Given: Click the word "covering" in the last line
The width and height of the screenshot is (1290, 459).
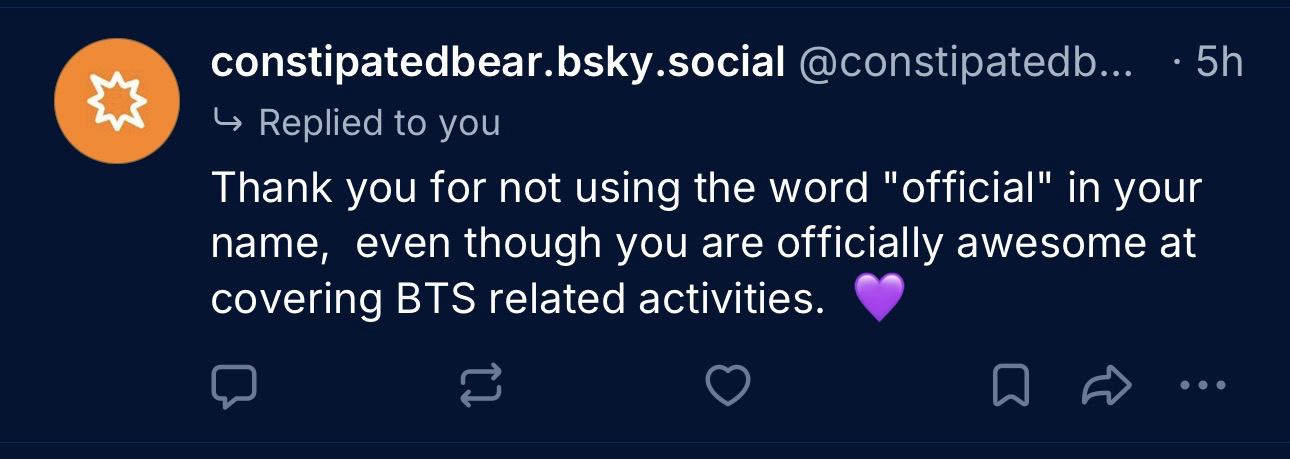Looking at the screenshot, I should tap(297, 298).
